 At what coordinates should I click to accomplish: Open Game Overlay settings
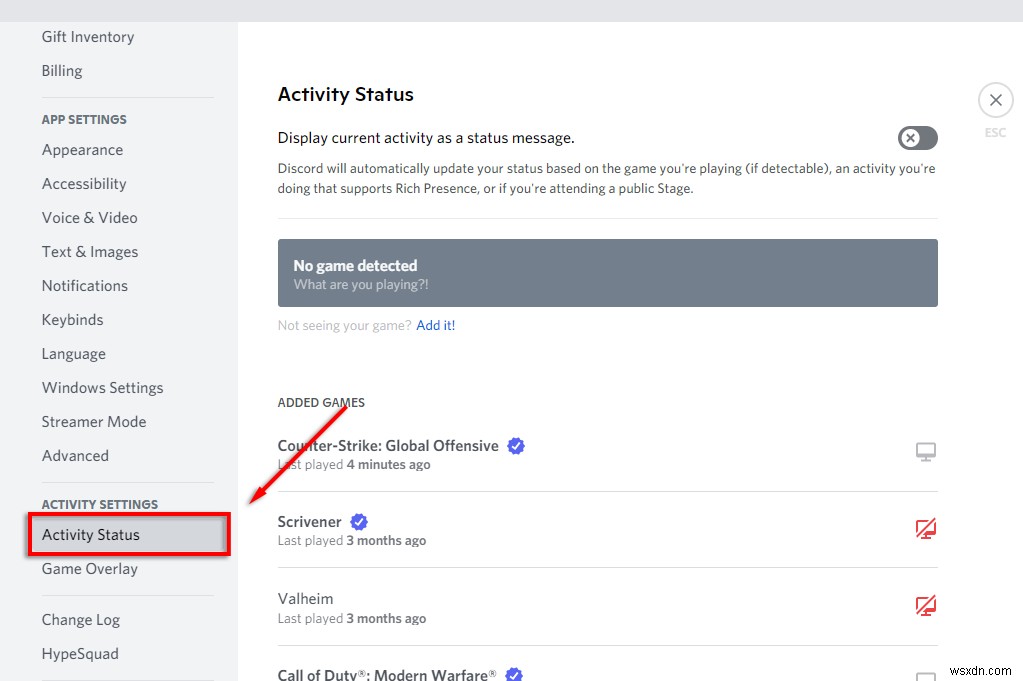[89, 568]
